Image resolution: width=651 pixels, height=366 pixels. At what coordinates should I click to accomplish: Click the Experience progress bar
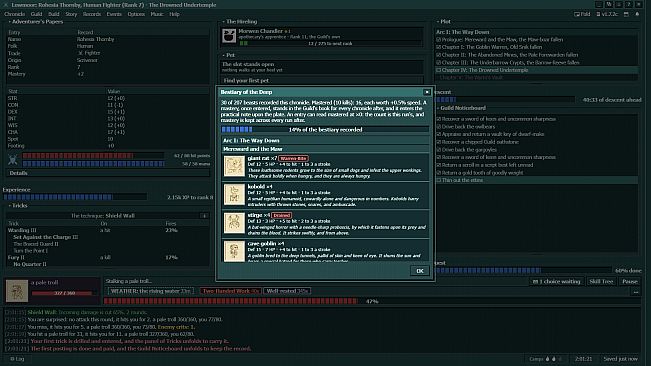click(75, 197)
